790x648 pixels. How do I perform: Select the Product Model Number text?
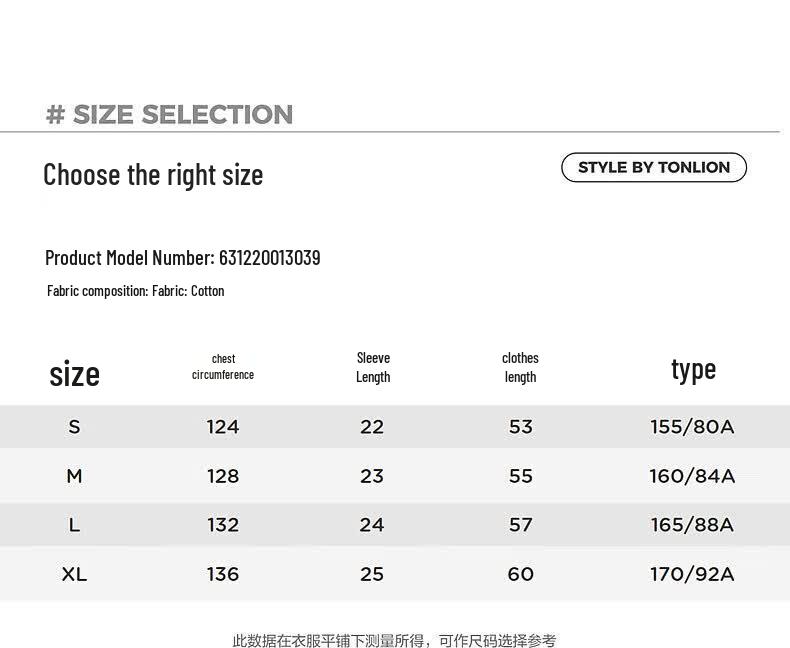click(x=182, y=257)
